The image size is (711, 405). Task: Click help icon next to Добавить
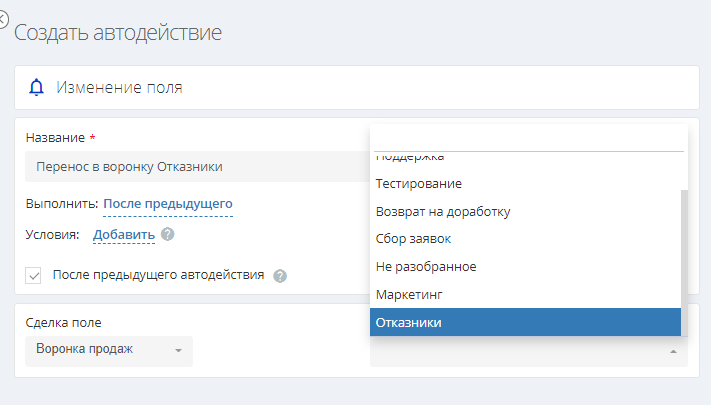pos(168,235)
